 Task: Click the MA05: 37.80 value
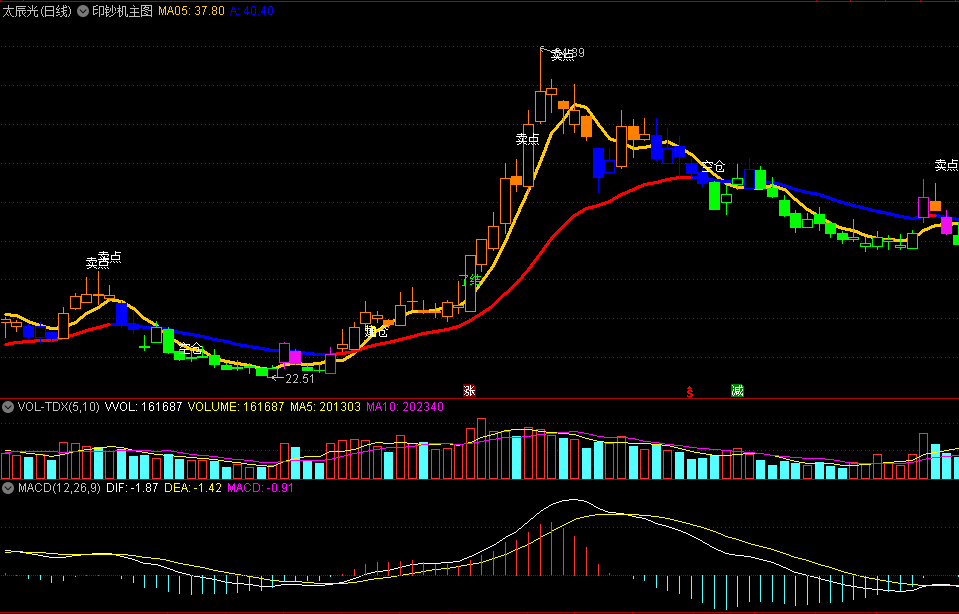click(191, 11)
